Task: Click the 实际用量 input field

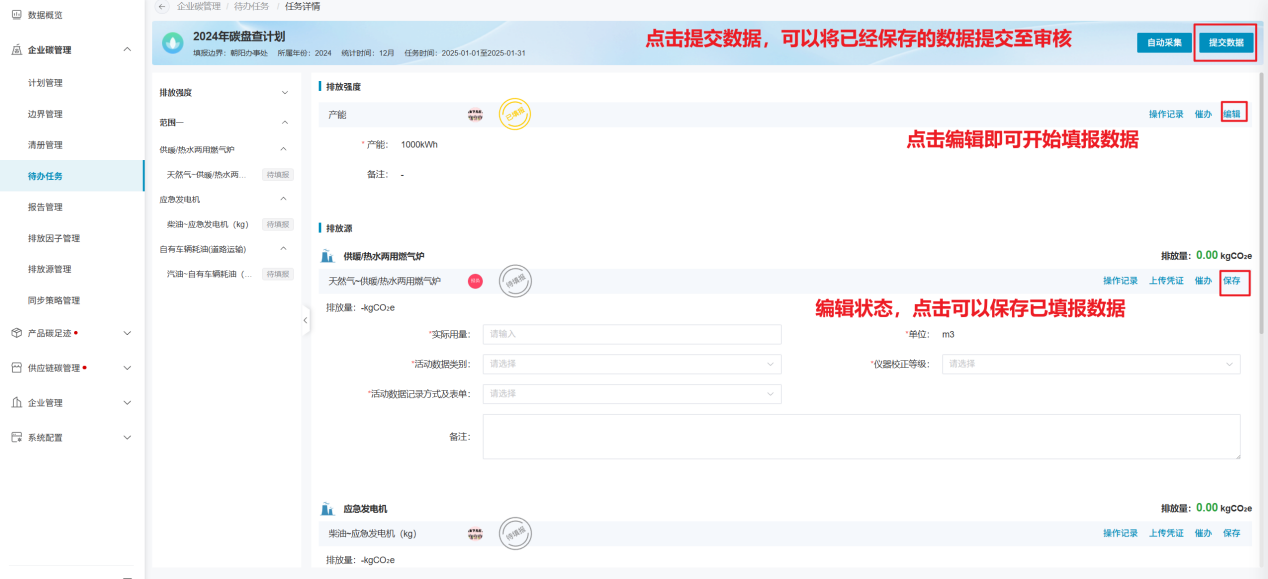Action: 632,334
